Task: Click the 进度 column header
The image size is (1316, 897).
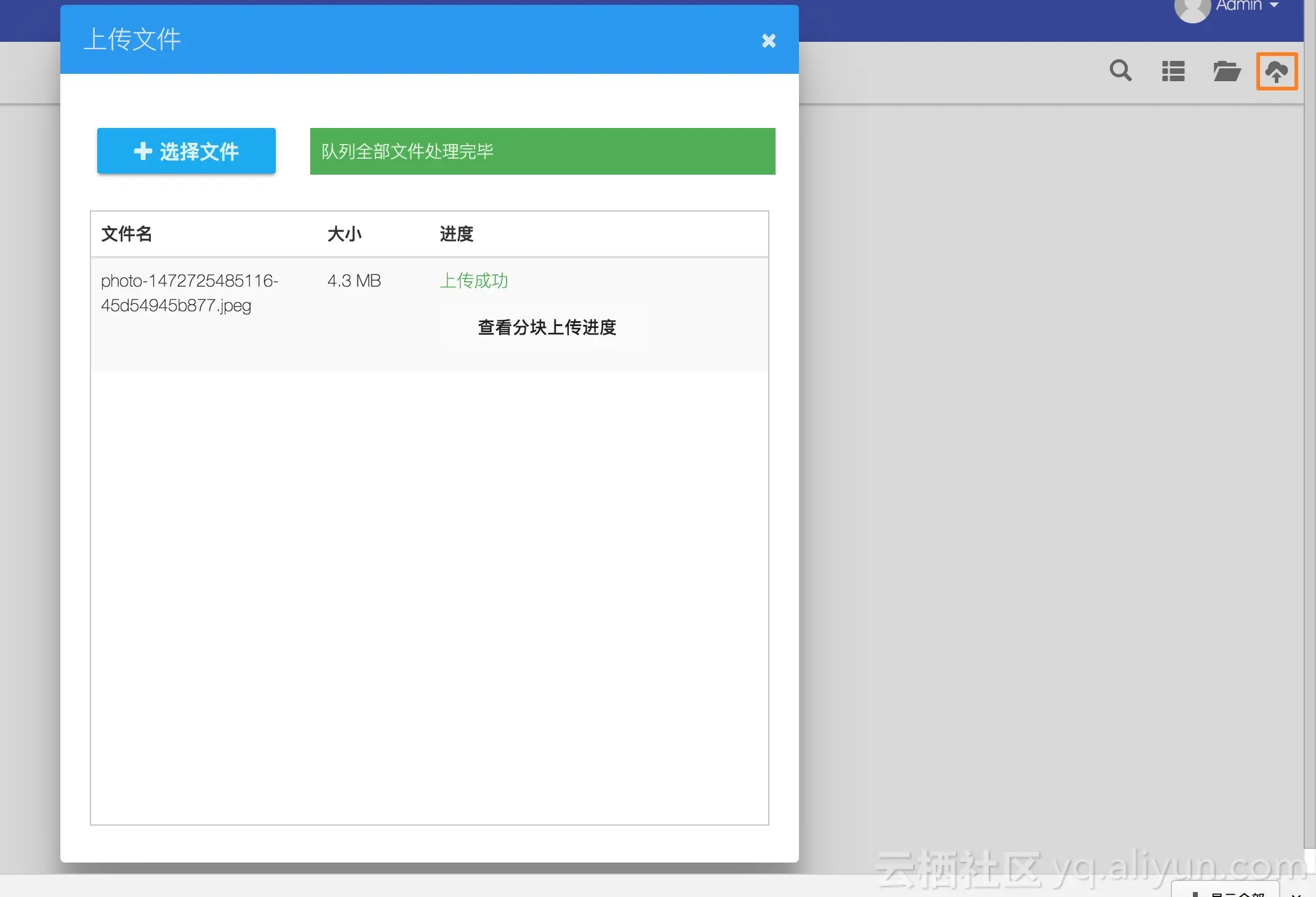Action: tap(456, 234)
